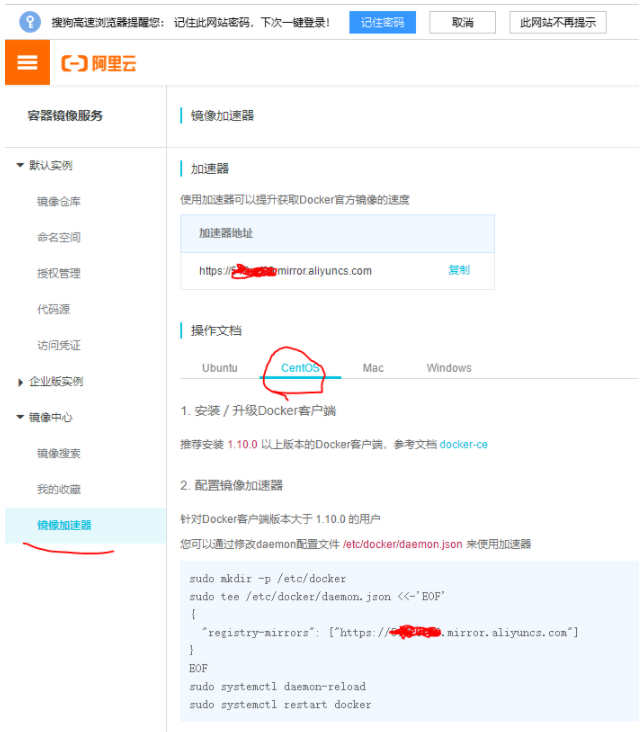
Task: Click 'sudo systemctl daemon-reload' line
Action: (x=277, y=687)
